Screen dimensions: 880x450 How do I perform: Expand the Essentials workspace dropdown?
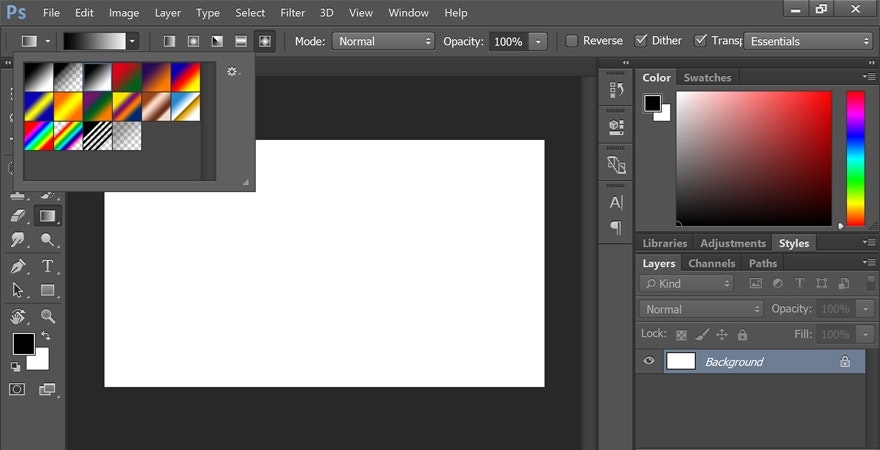coord(809,41)
